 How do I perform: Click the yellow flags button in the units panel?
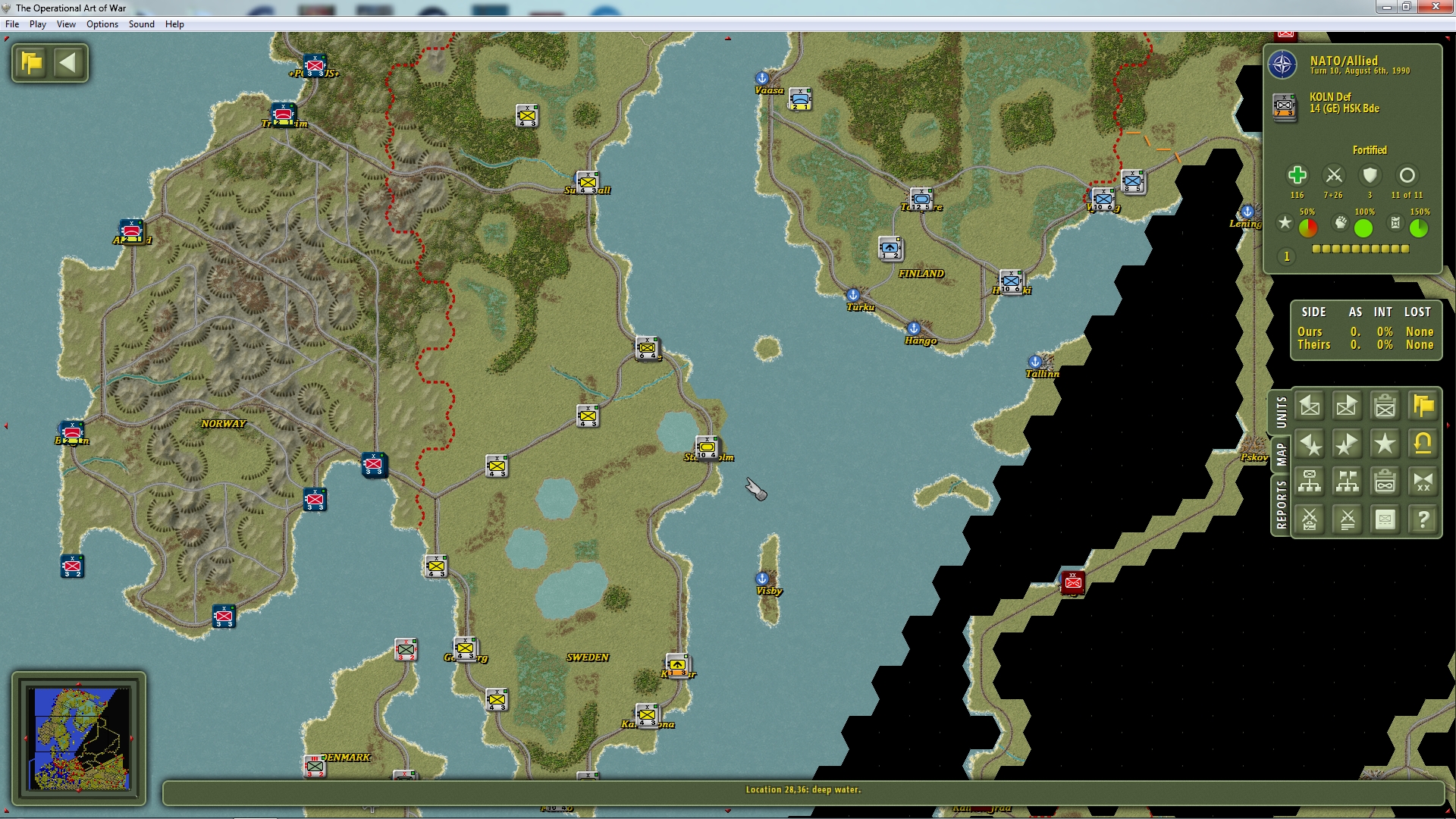point(1423,406)
